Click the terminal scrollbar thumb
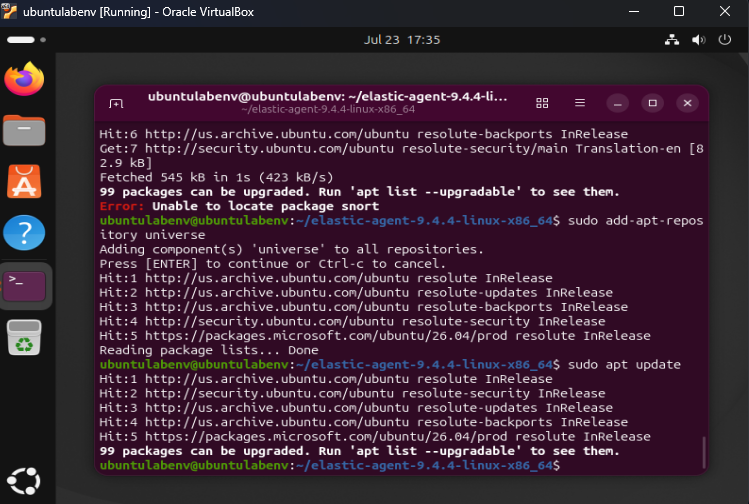Viewport: 749px width, 504px height. click(x=704, y=452)
